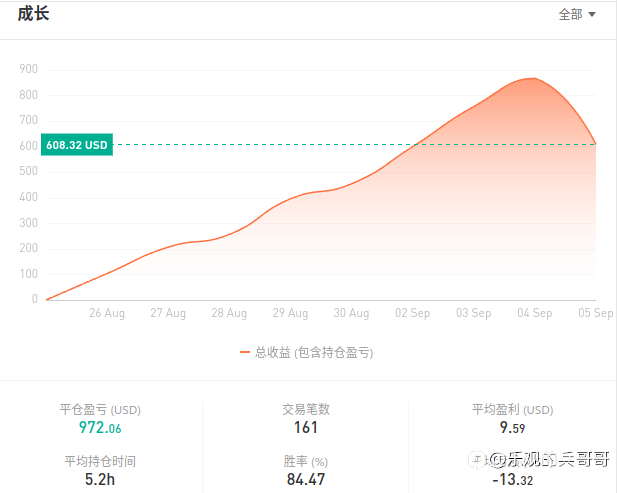The height and width of the screenshot is (493, 617).
Task: Click the 500 y-axis label
Action: click(x=29, y=171)
